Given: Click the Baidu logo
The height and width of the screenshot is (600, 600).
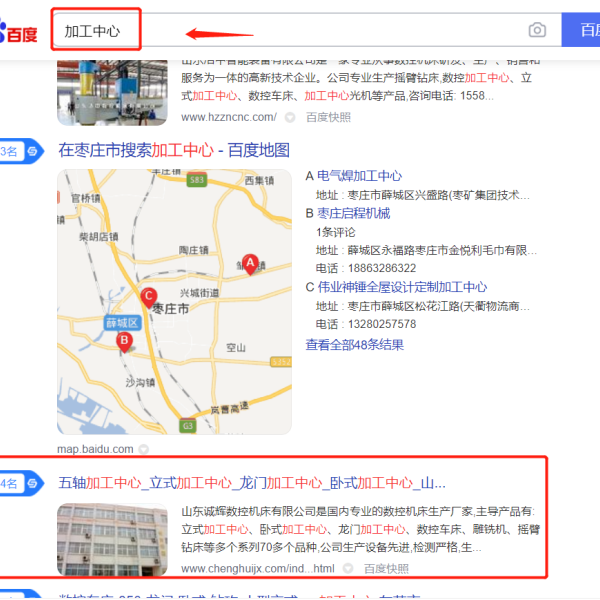Looking at the screenshot, I should tap(18, 32).
